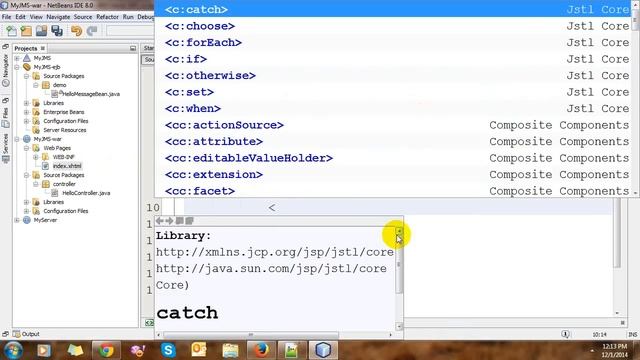
Task: Open Outlook from the taskbar
Action: coord(199,350)
